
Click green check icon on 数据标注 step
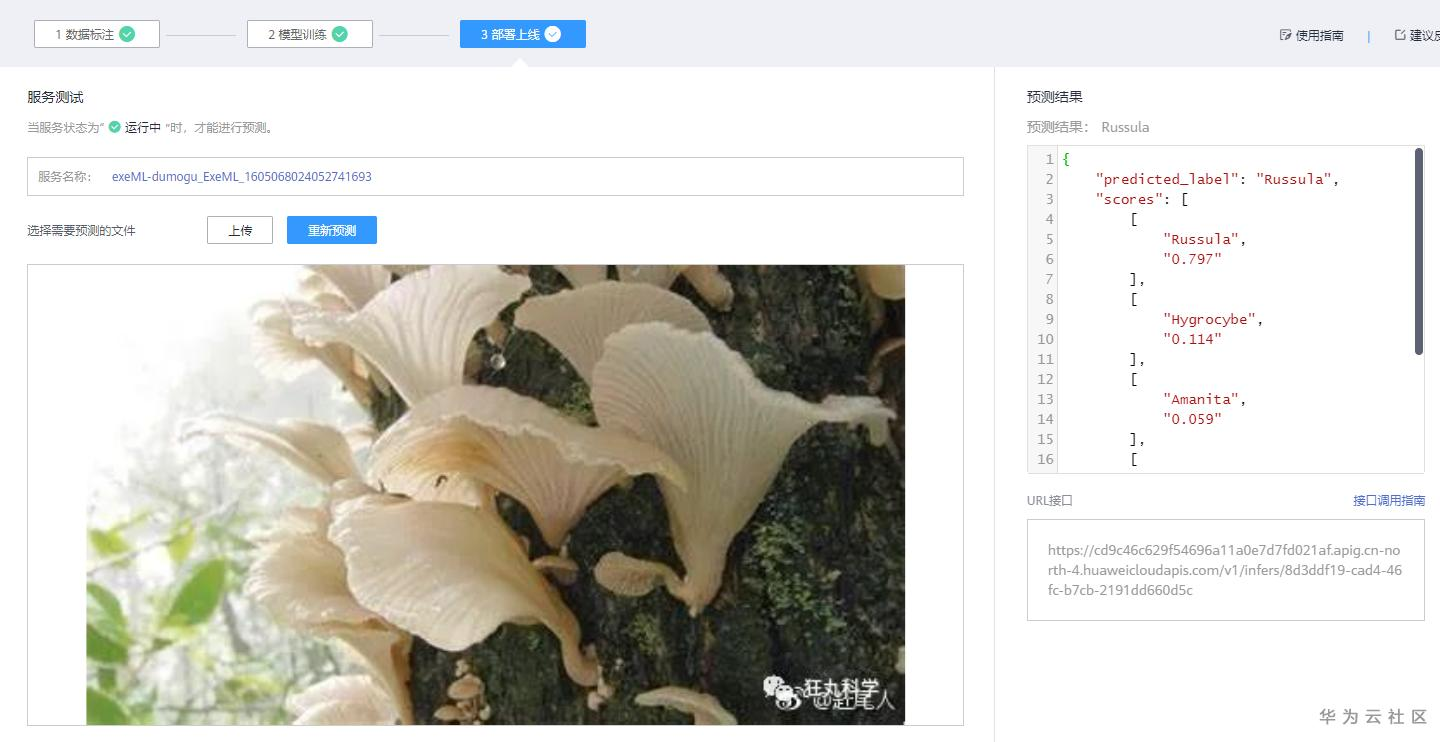click(x=126, y=33)
